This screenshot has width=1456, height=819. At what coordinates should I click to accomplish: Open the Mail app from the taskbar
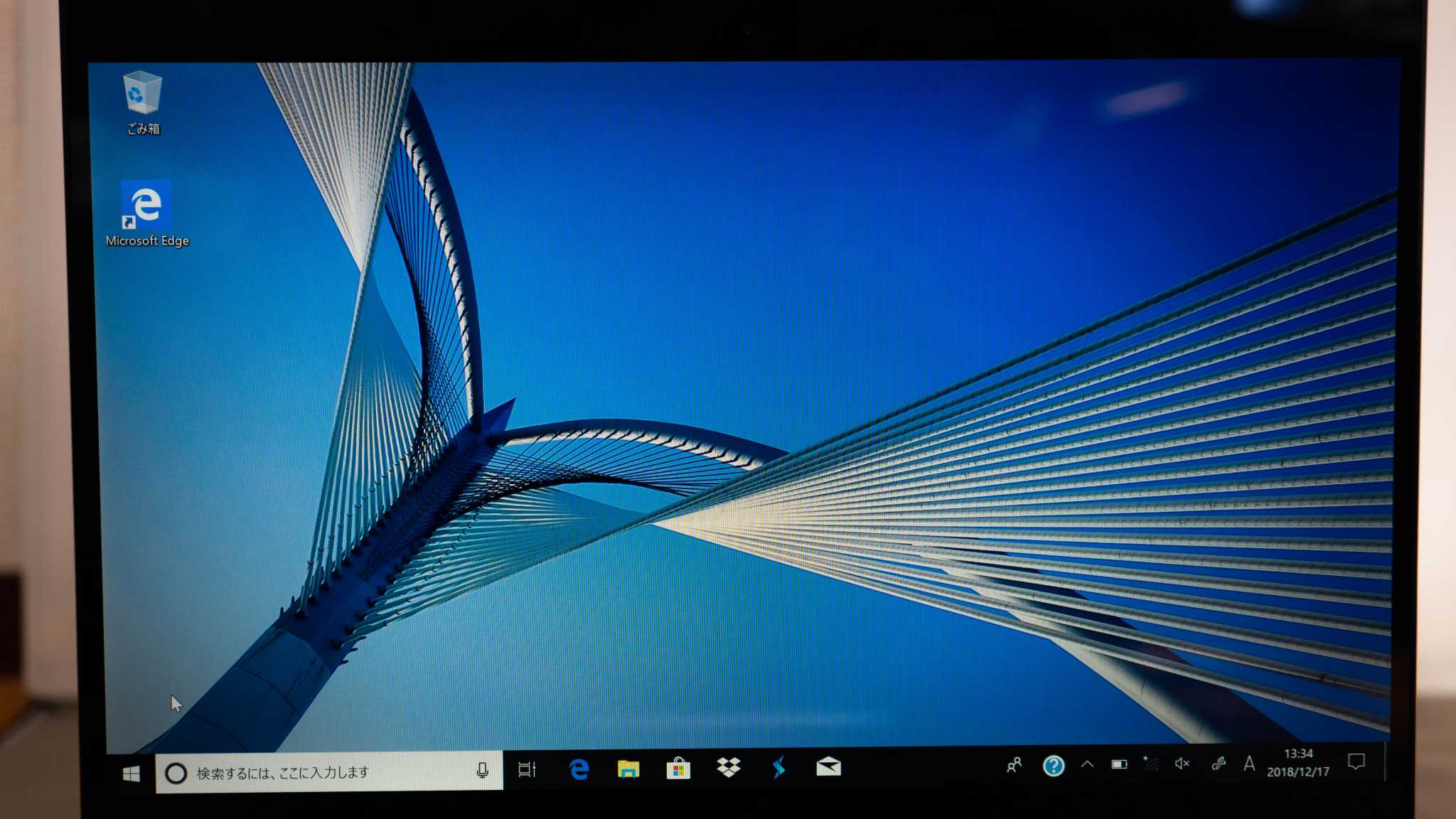point(828,766)
